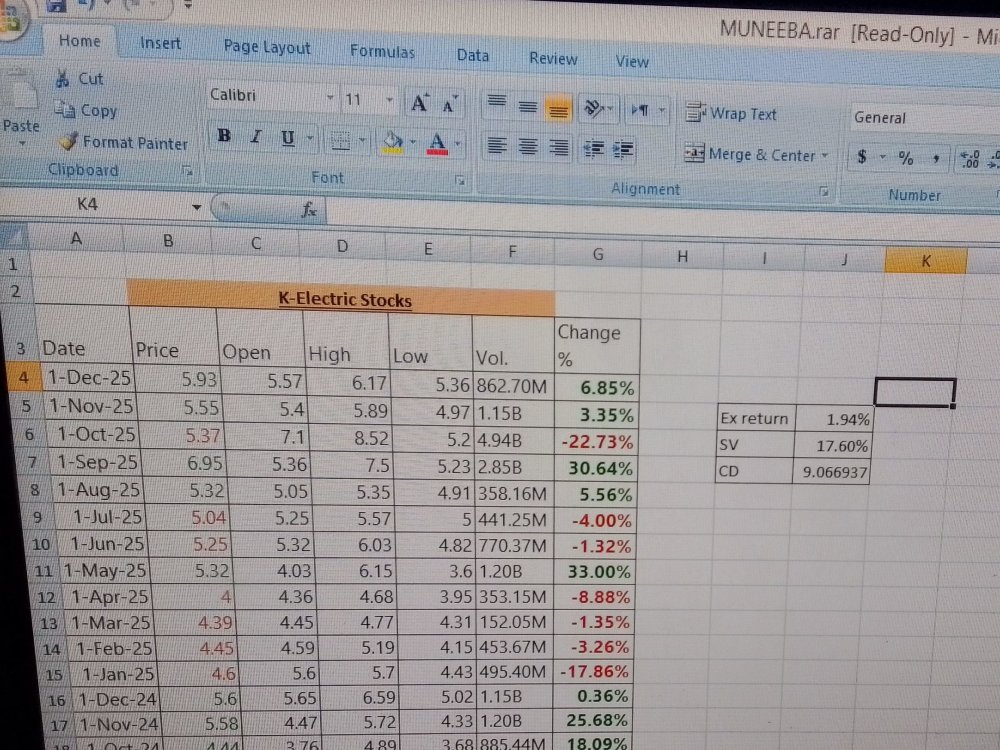Apply Percent Style
This screenshot has height=750, width=1000.
pos(906,158)
